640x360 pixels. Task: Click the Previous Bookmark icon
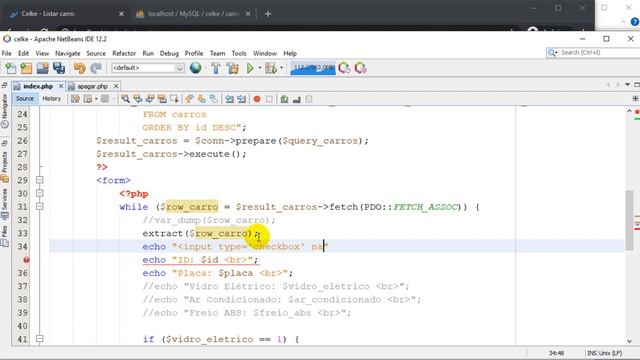click(189, 99)
